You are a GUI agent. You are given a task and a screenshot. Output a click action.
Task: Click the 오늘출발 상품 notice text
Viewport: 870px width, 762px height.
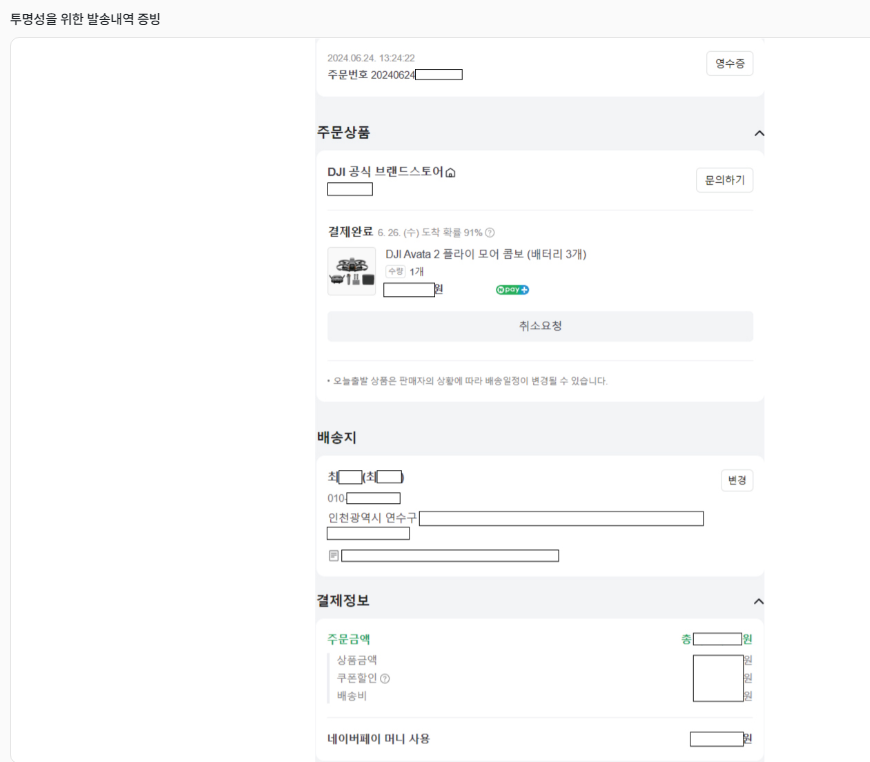470,381
